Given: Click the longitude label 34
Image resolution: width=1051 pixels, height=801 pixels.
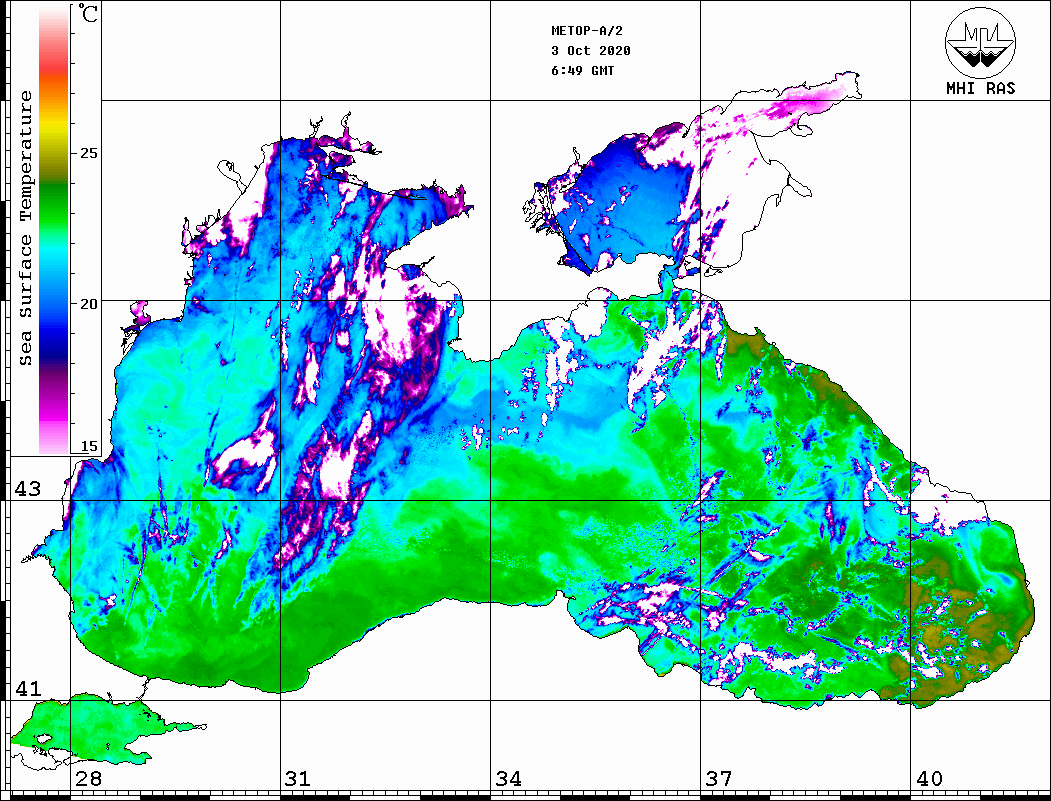Looking at the screenshot, I should click(x=509, y=779).
